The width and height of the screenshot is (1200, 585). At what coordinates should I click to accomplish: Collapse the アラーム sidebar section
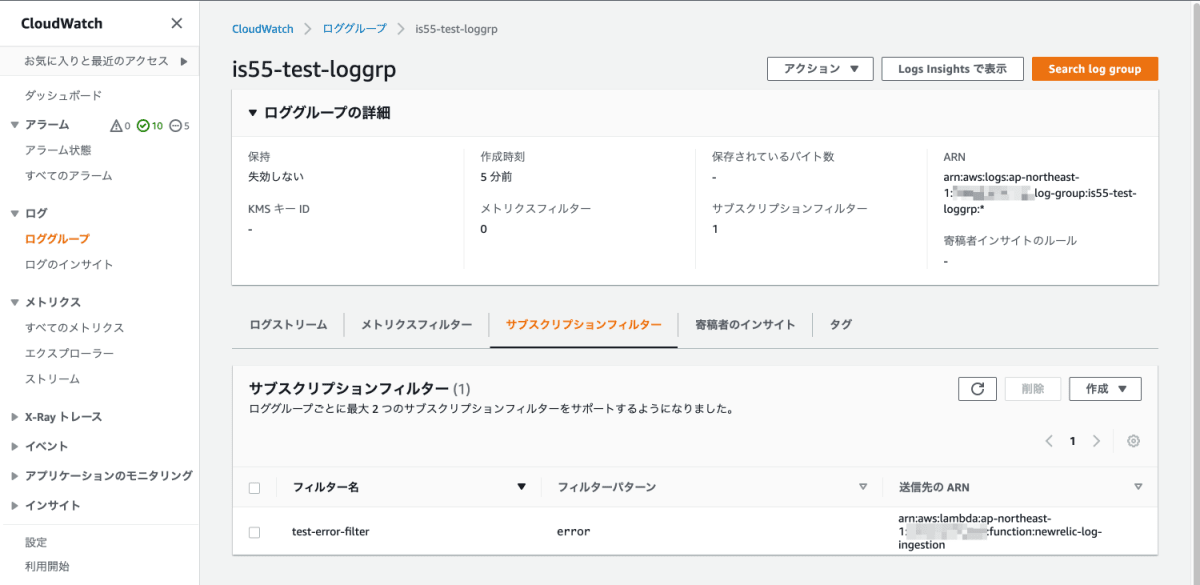point(15,125)
